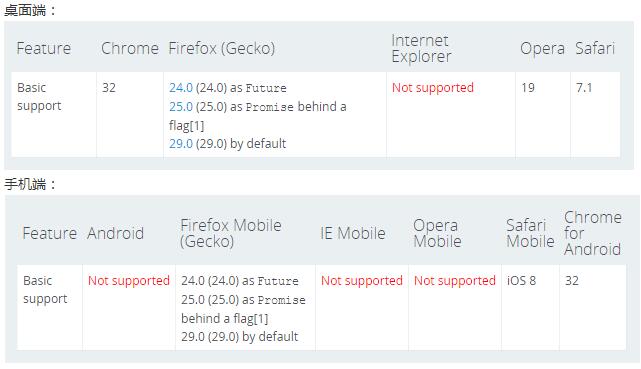Click iOS 8 Safari Mobile cell

coord(530,307)
